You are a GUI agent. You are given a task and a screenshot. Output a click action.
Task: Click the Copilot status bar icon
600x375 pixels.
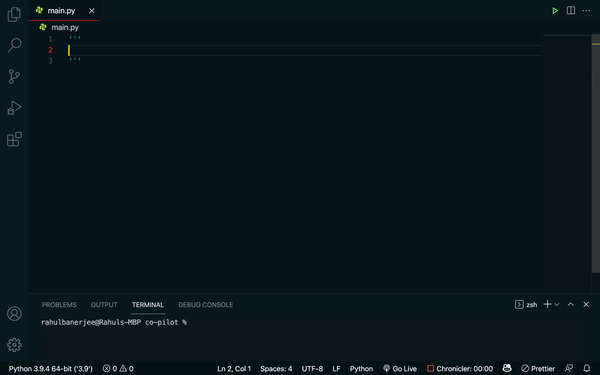coord(507,368)
